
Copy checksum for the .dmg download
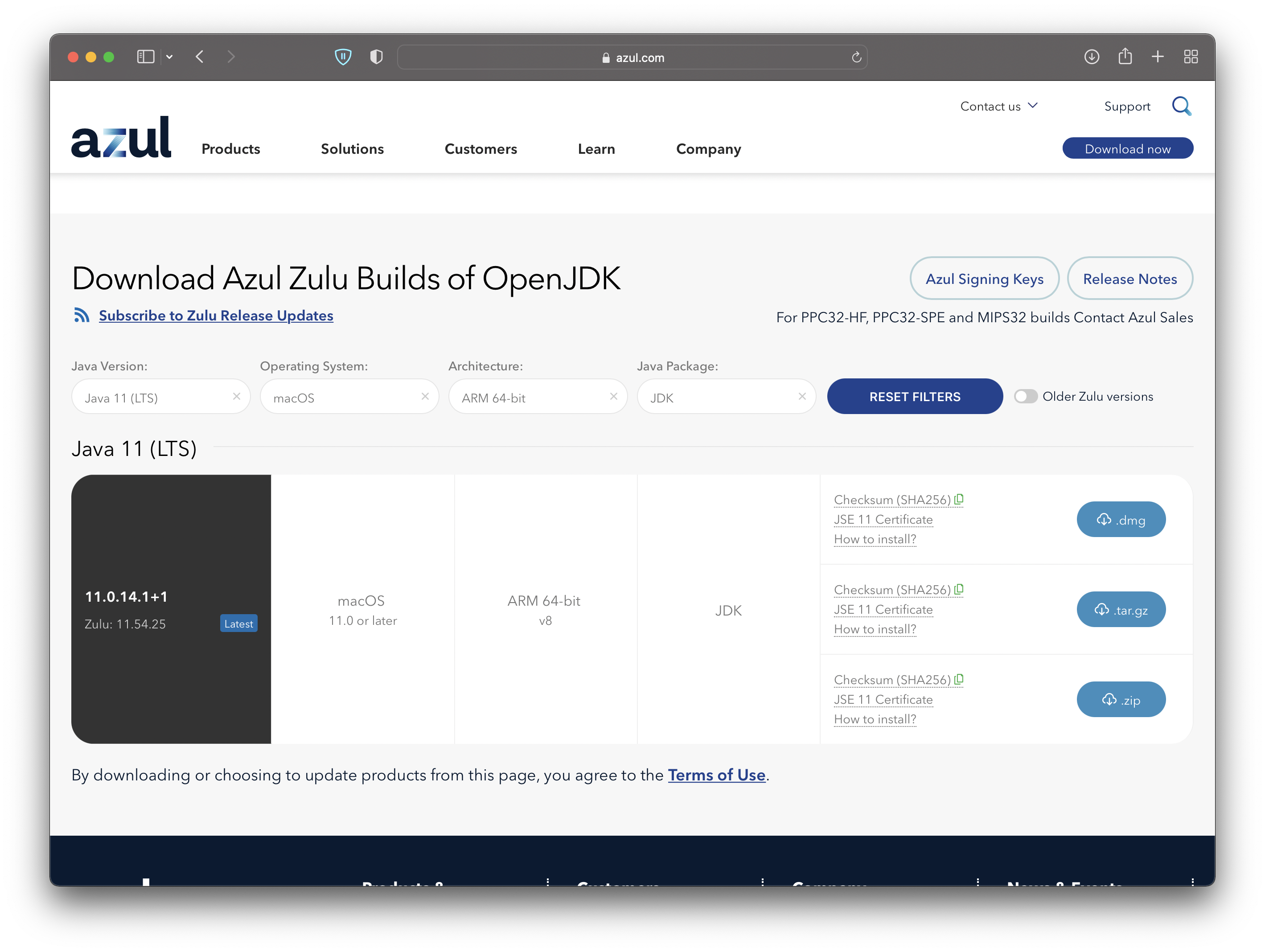tap(959, 499)
